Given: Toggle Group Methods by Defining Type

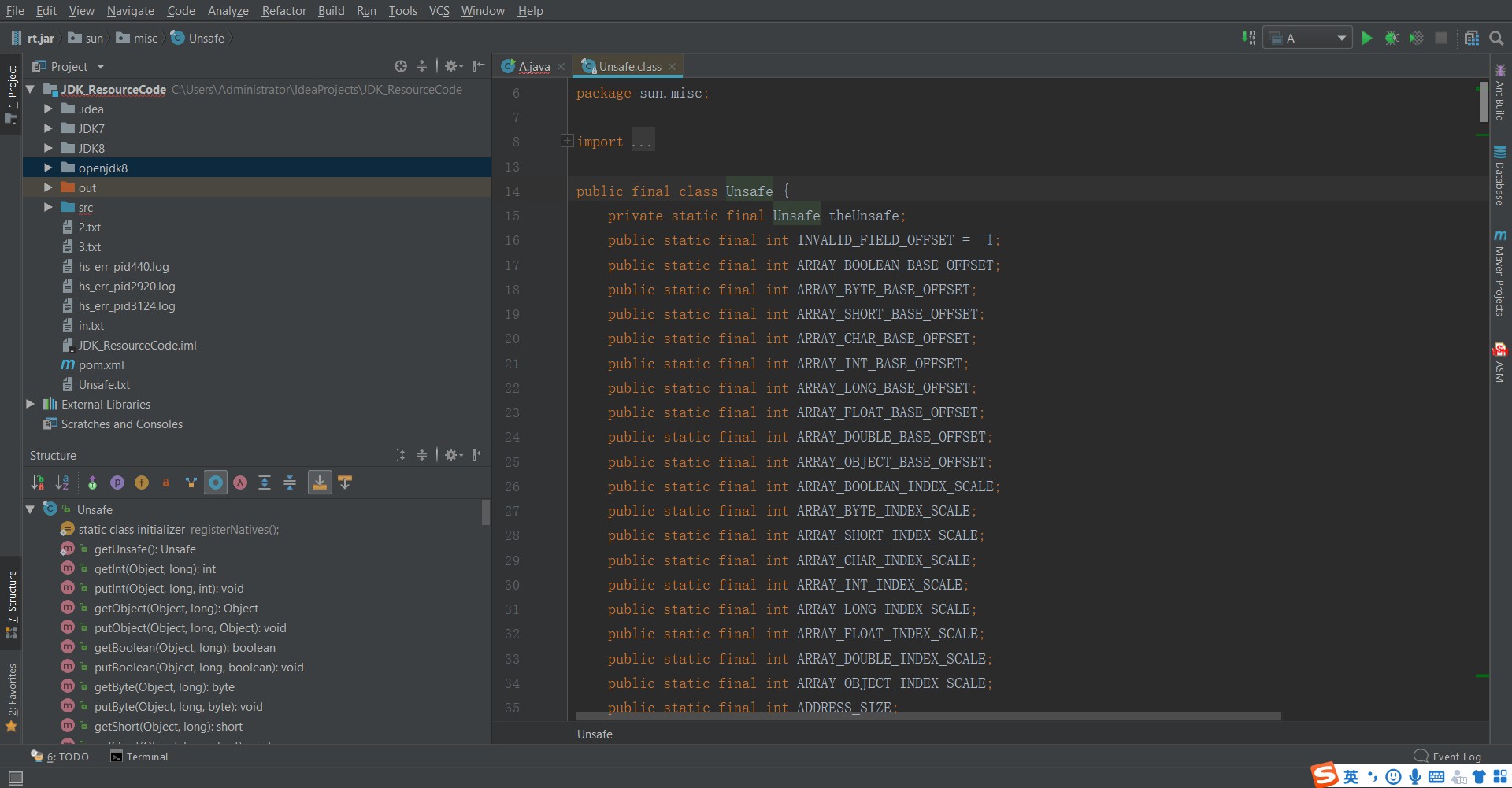Looking at the screenshot, I should (x=191, y=483).
